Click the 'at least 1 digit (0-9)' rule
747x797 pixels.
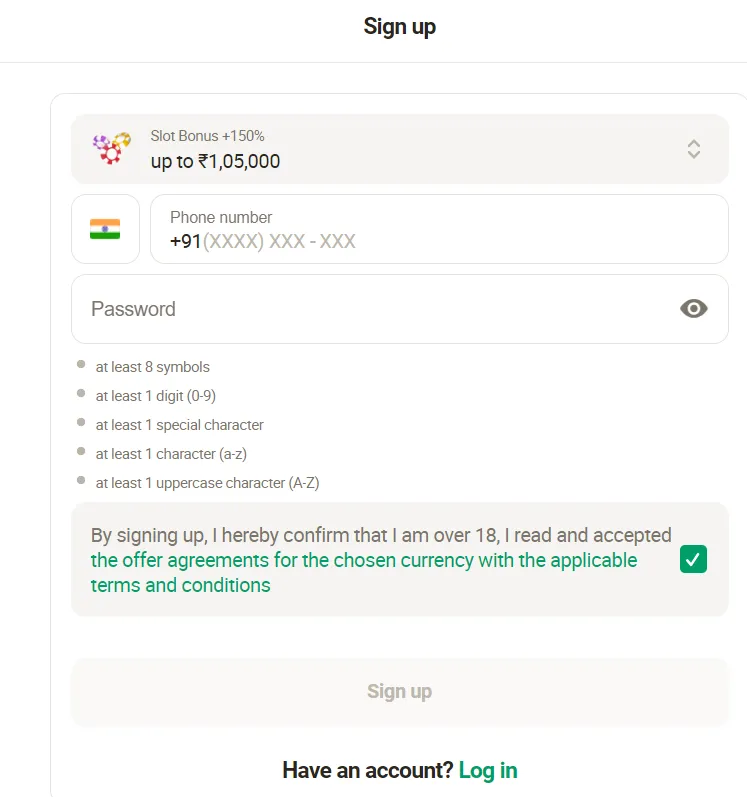(x=156, y=396)
